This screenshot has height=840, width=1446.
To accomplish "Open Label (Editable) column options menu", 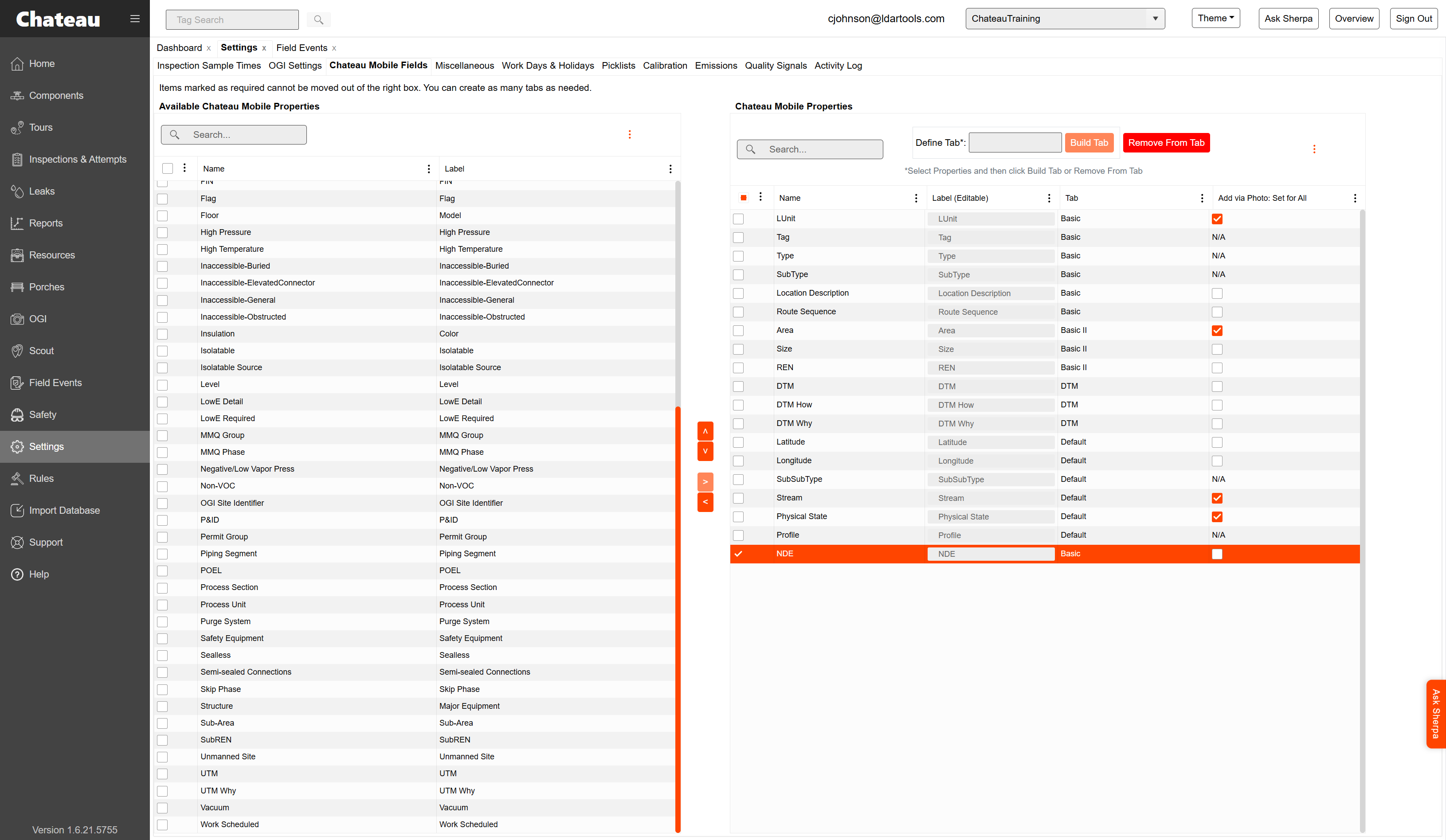I will point(1049,198).
